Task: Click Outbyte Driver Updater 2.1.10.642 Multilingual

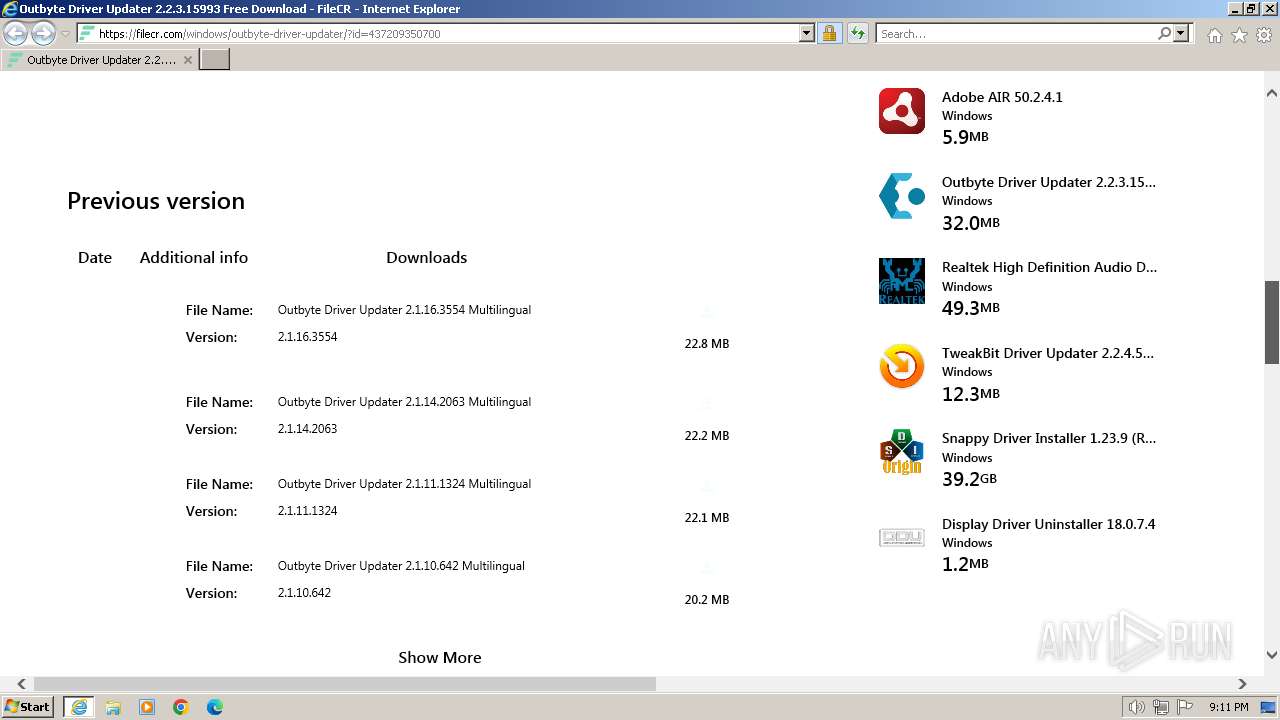Action: (x=401, y=566)
